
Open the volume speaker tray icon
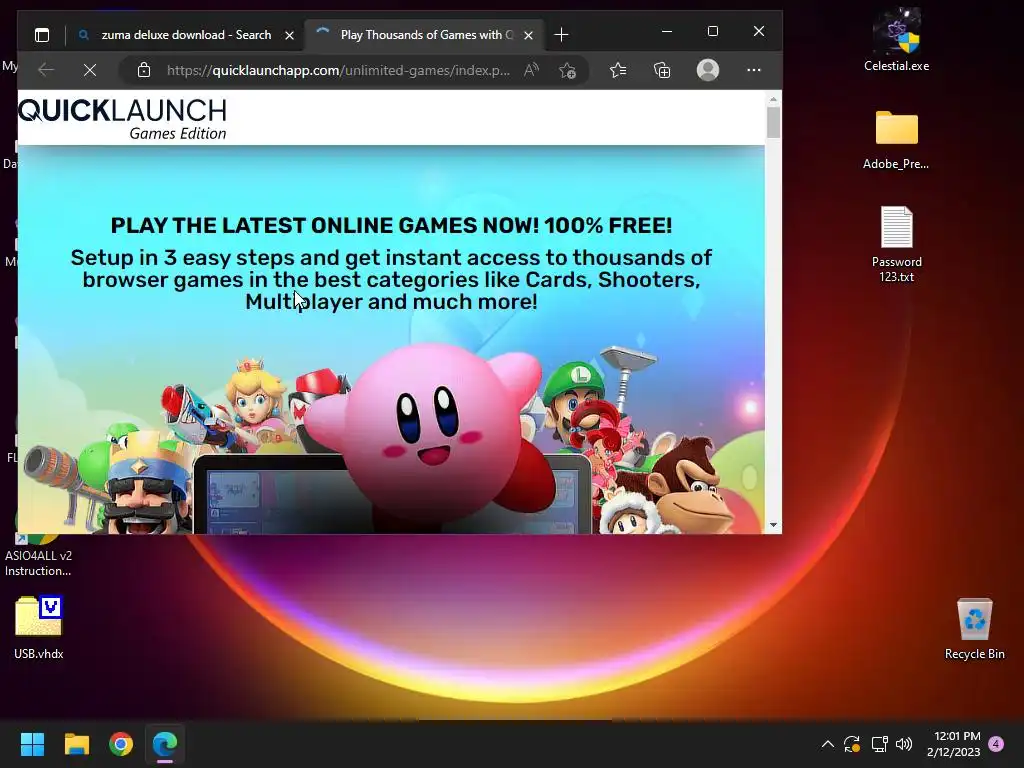[904, 744]
